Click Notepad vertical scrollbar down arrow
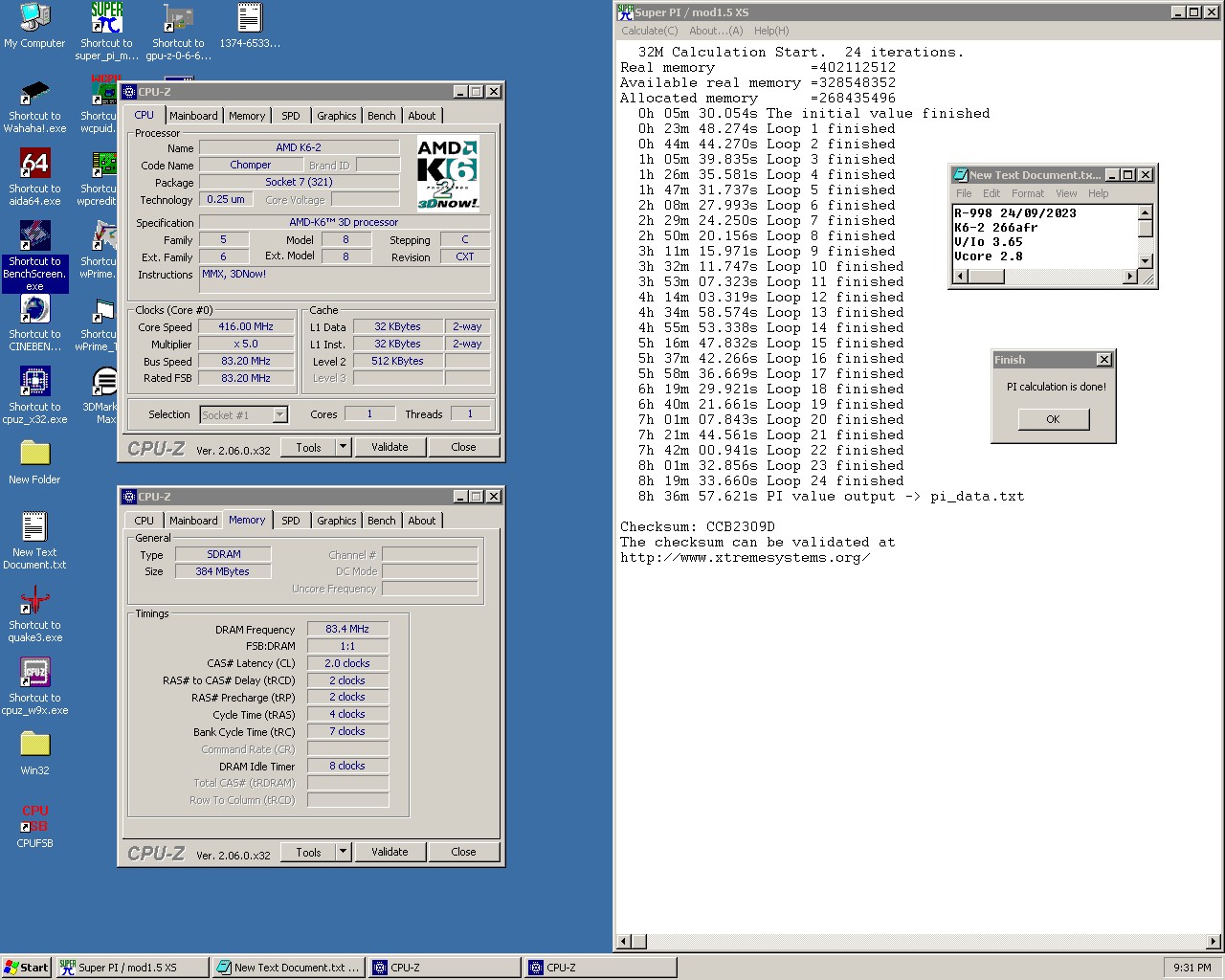 (1146, 260)
